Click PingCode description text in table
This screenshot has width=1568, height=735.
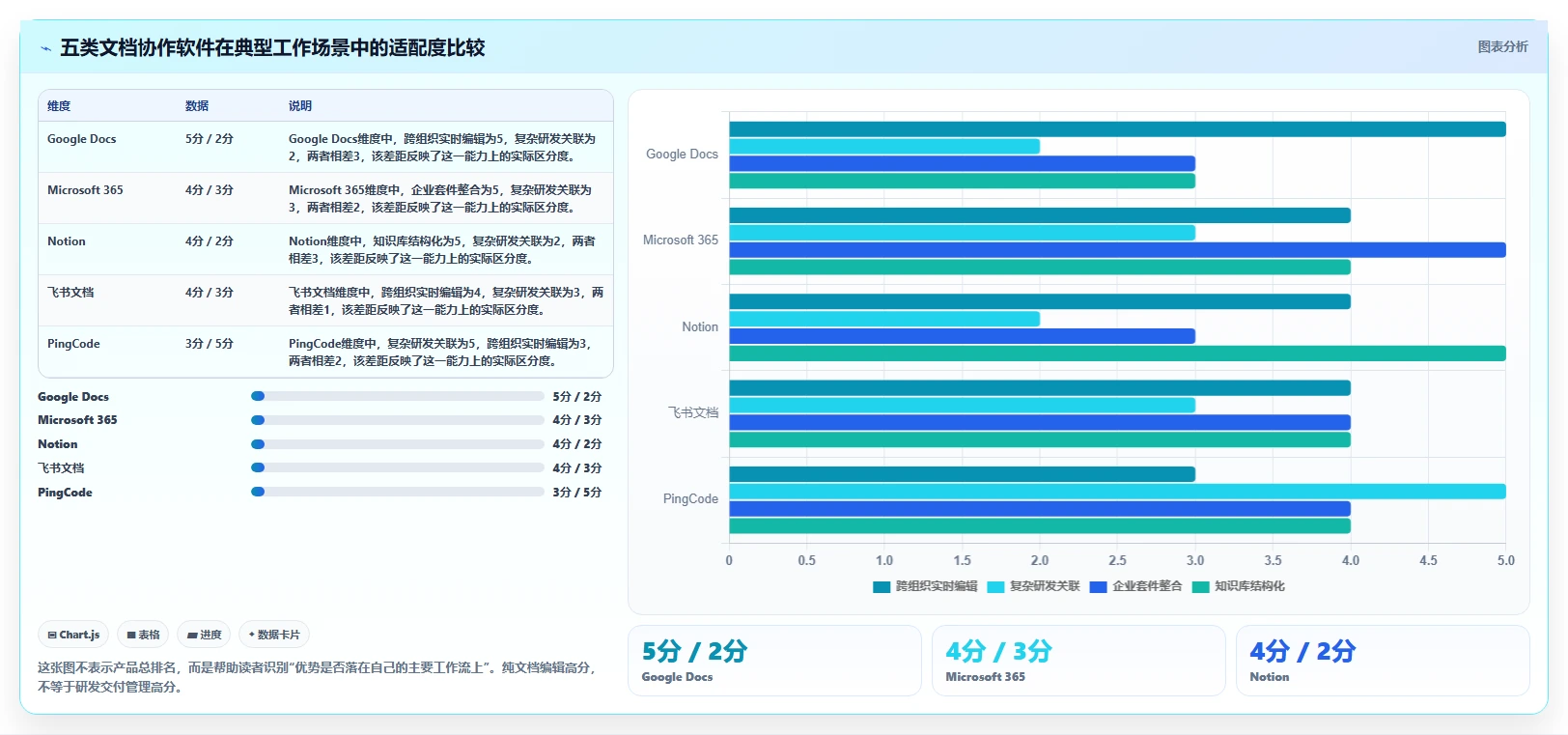(x=439, y=353)
